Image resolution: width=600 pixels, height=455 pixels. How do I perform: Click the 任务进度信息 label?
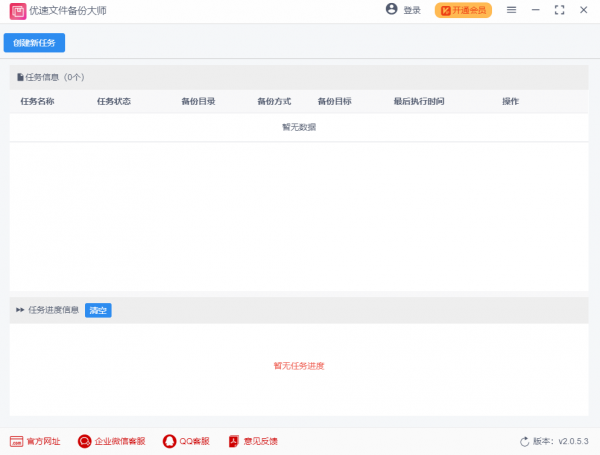(53, 310)
